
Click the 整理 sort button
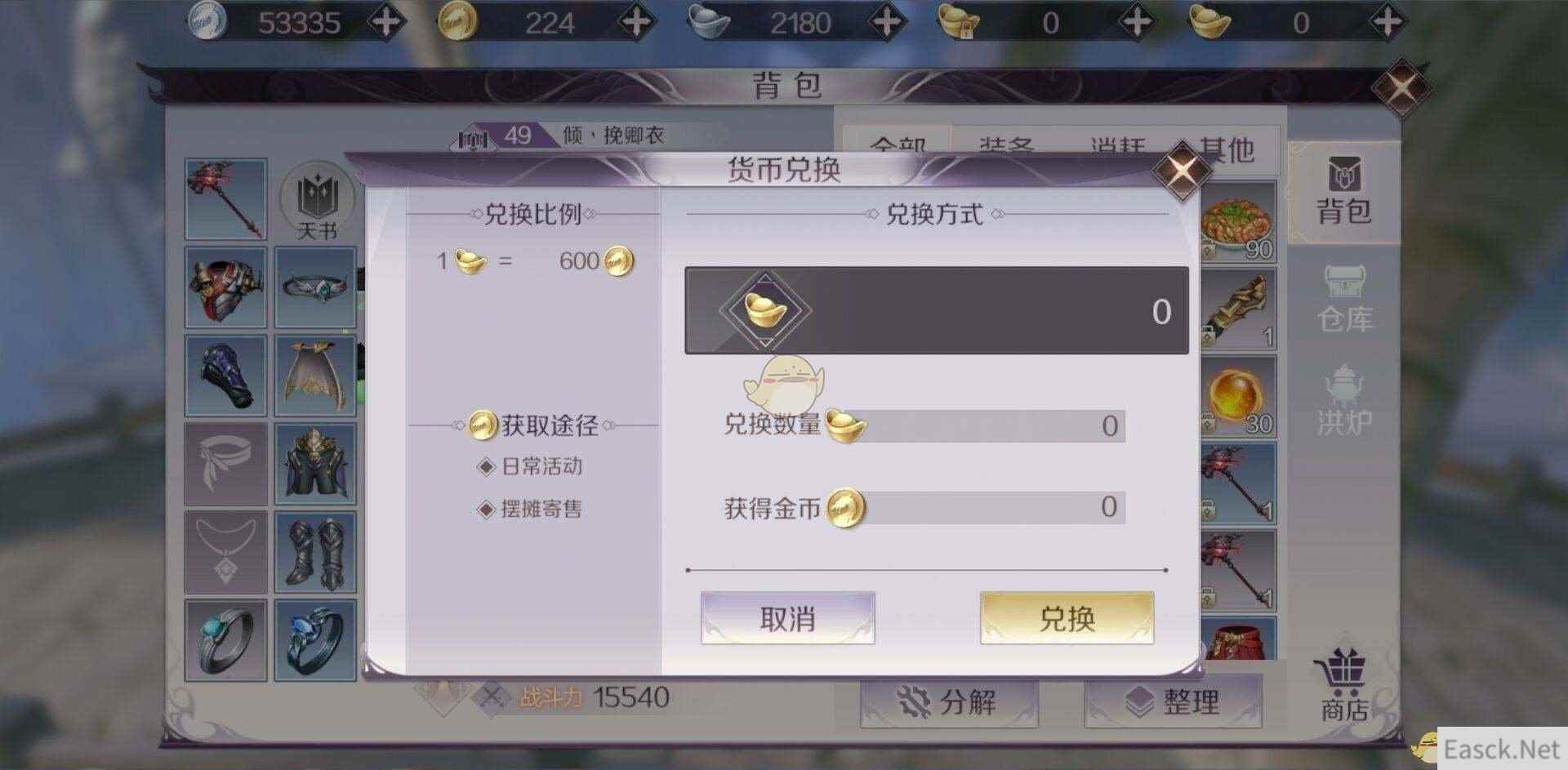click(1174, 701)
